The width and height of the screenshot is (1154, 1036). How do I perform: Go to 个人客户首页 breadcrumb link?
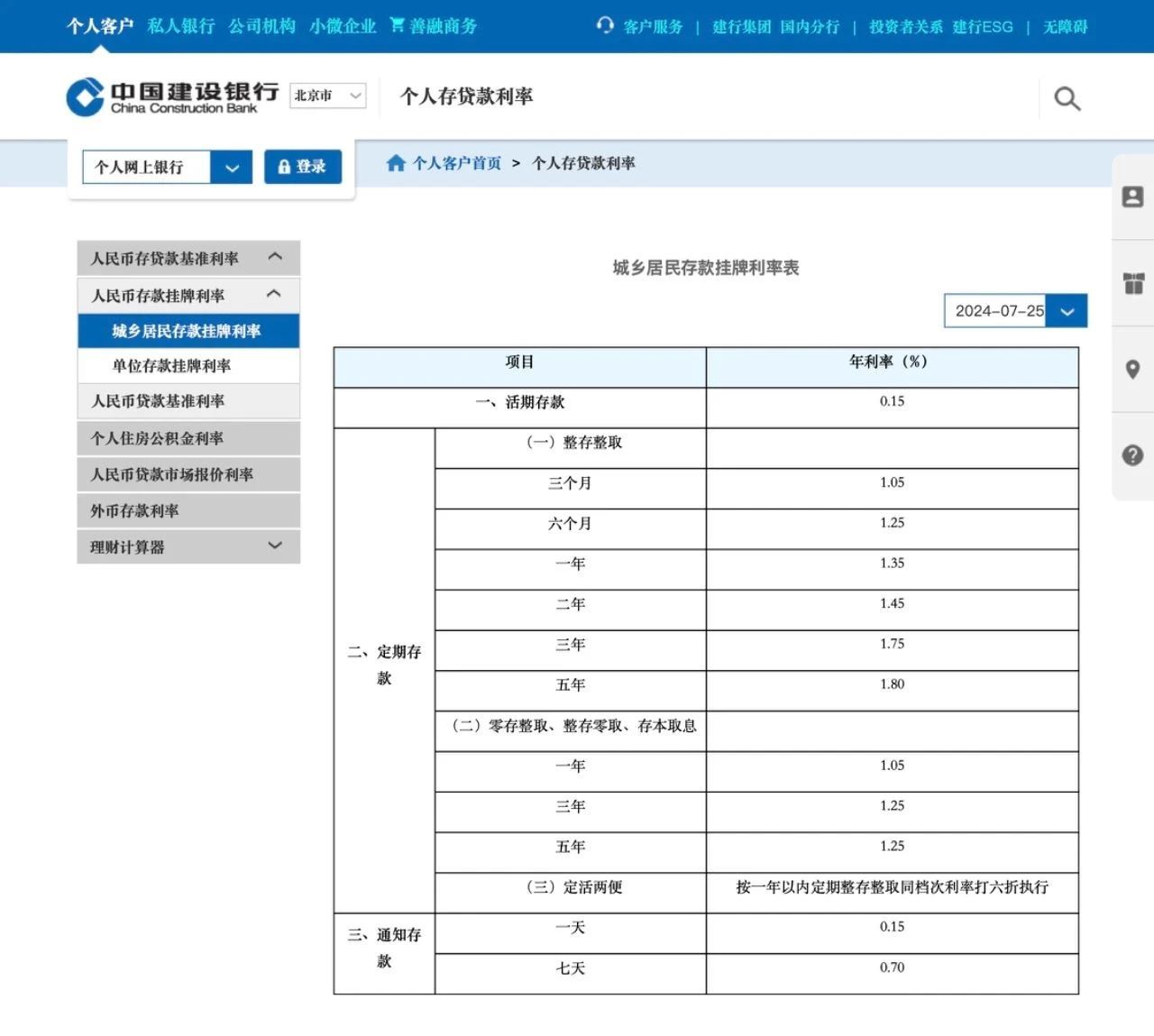pos(456,163)
